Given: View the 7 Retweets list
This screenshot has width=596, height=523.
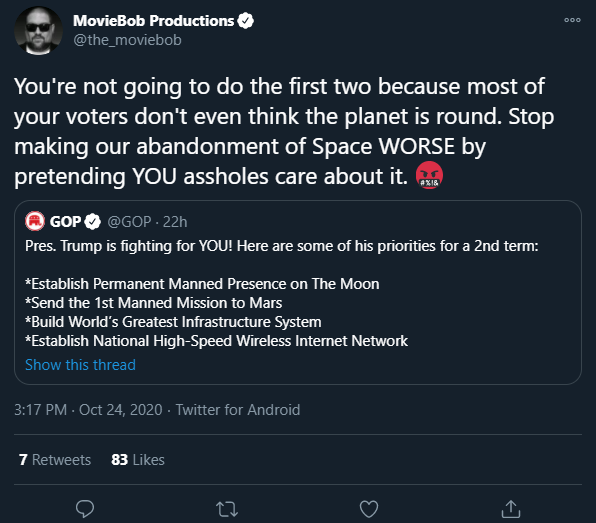Looking at the screenshot, I should [x=55, y=460].
